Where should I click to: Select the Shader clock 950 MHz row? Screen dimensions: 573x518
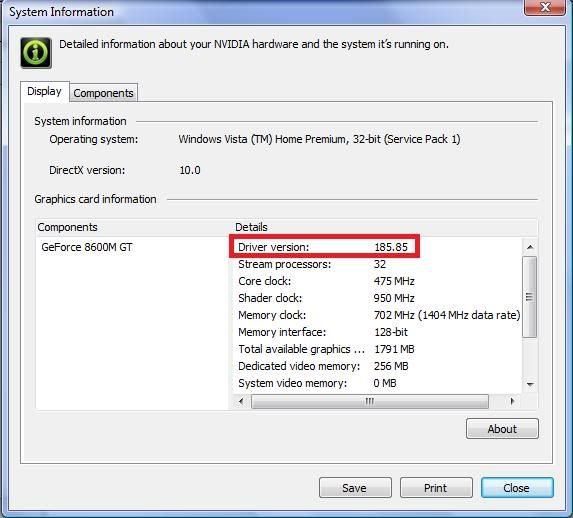377,298
